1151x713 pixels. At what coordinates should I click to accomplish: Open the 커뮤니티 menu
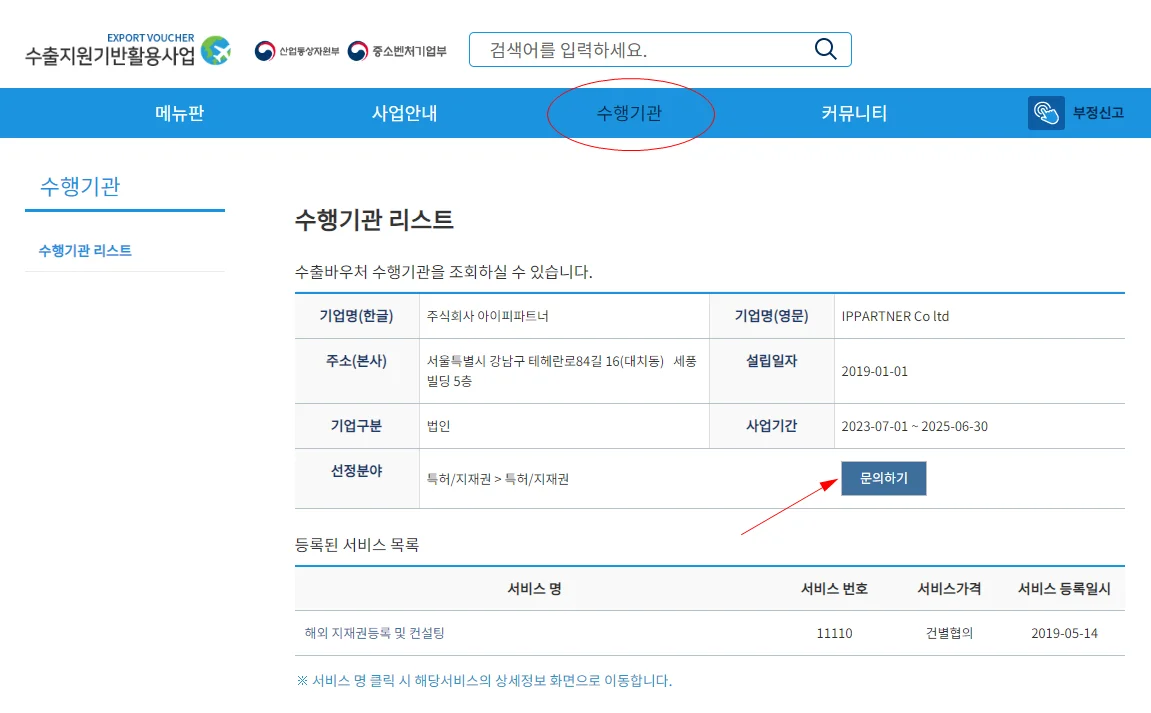[x=854, y=113]
